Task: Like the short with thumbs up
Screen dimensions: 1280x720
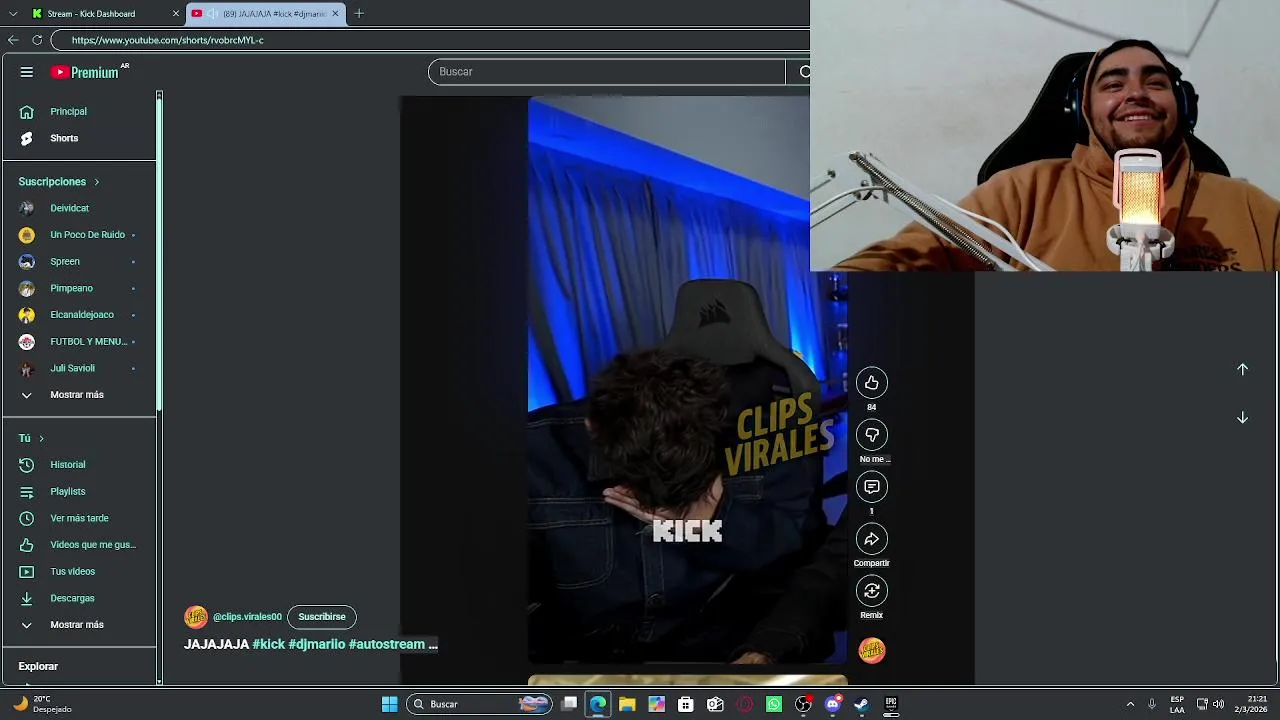Action: click(872, 383)
